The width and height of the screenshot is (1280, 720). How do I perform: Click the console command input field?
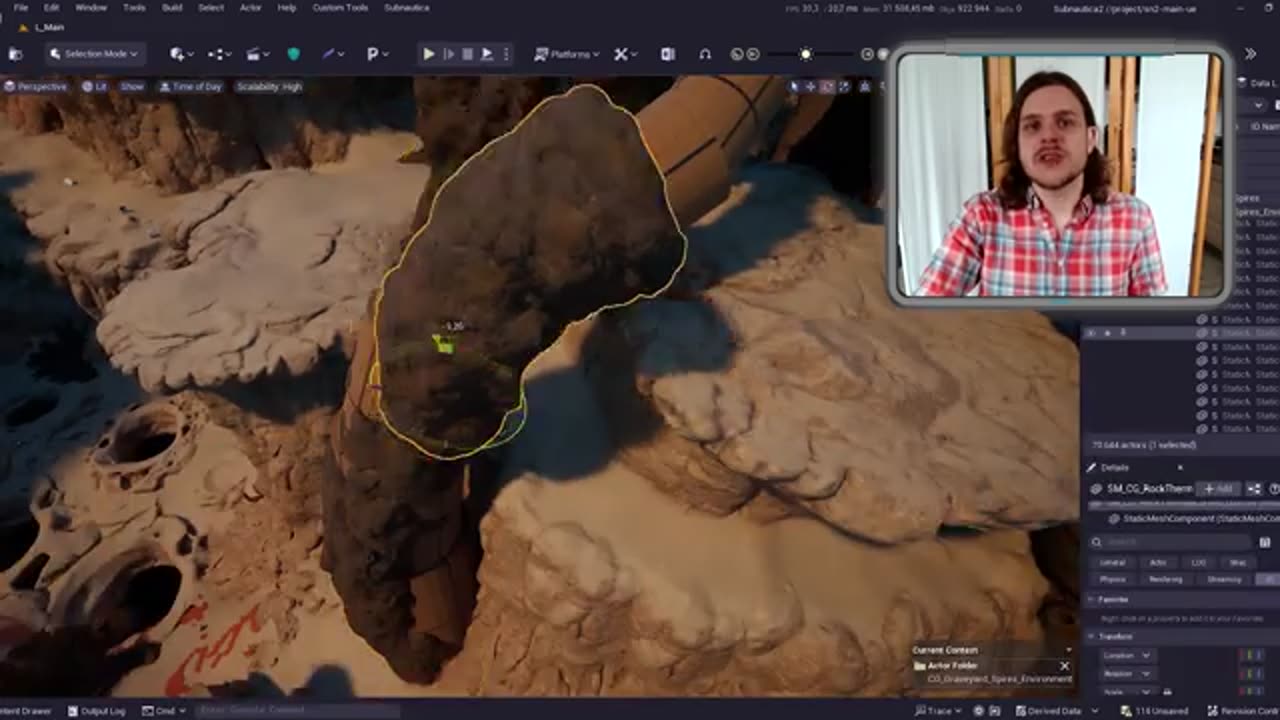click(297, 711)
